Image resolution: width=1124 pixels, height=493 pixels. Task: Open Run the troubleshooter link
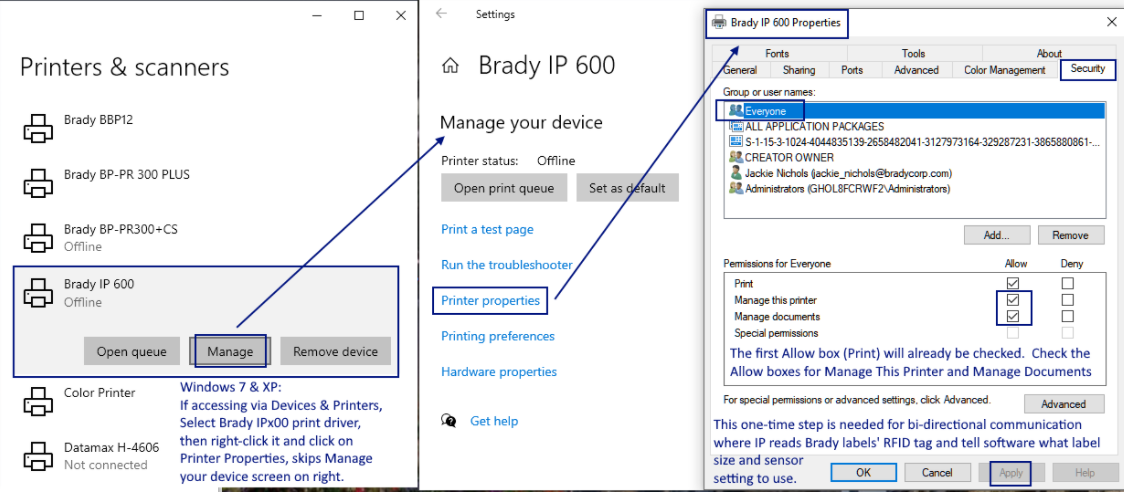pyautogui.click(x=507, y=265)
